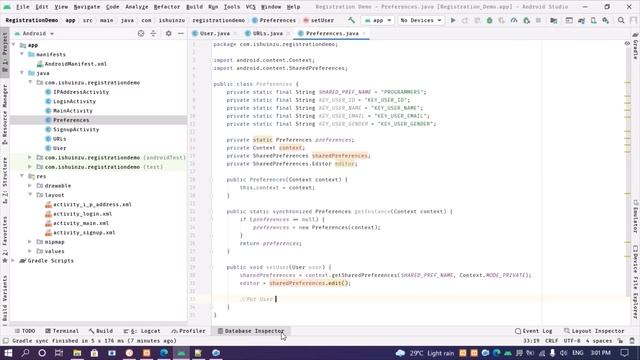Click Attach Debugger to Android Process icon
This screenshot has height=360, width=640.
pyautogui.click(x=526, y=20)
